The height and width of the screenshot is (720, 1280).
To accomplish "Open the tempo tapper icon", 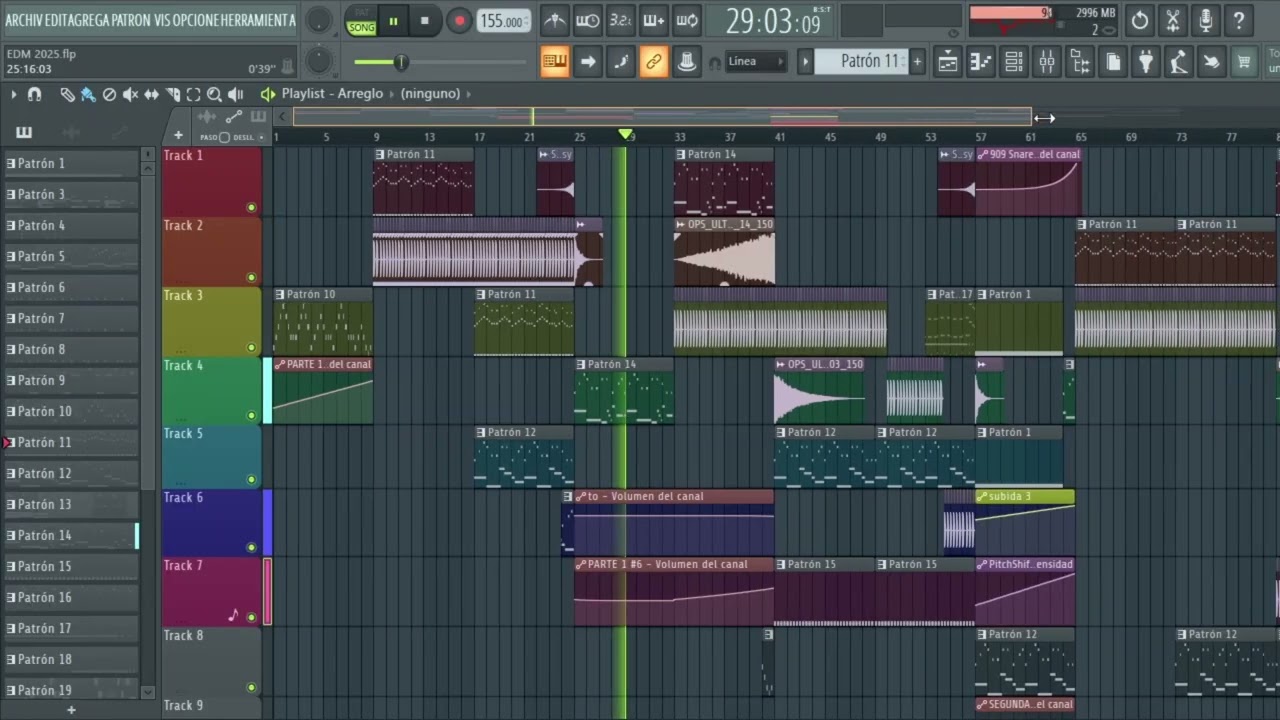I will pos(1179,62).
